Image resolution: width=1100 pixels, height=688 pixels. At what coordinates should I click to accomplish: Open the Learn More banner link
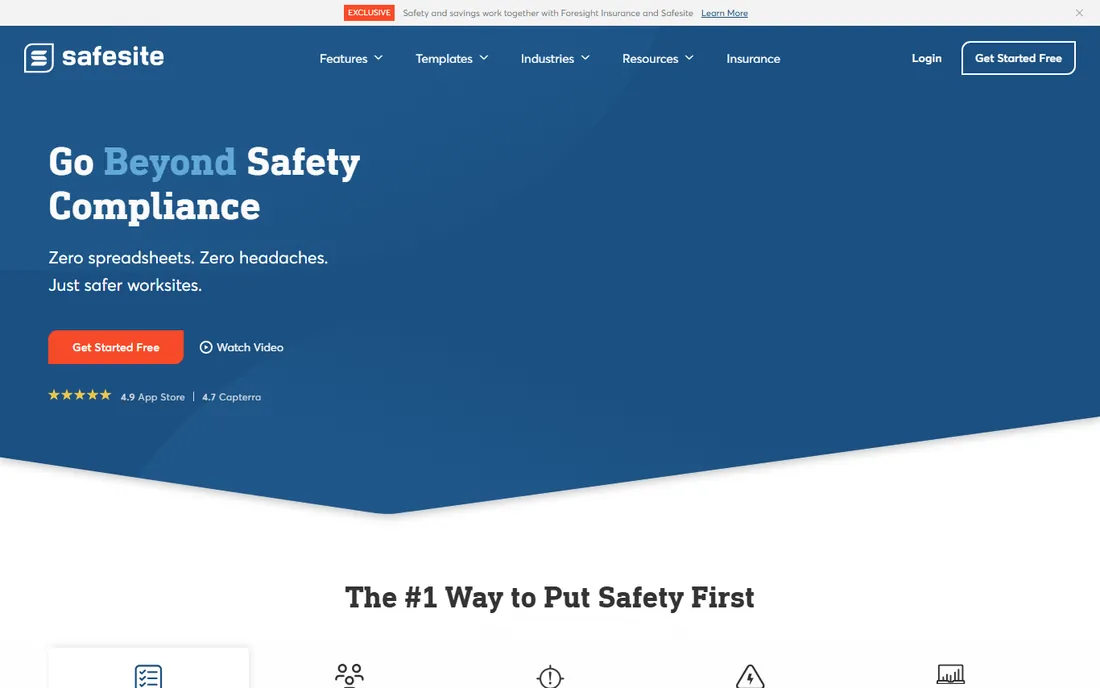click(724, 13)
